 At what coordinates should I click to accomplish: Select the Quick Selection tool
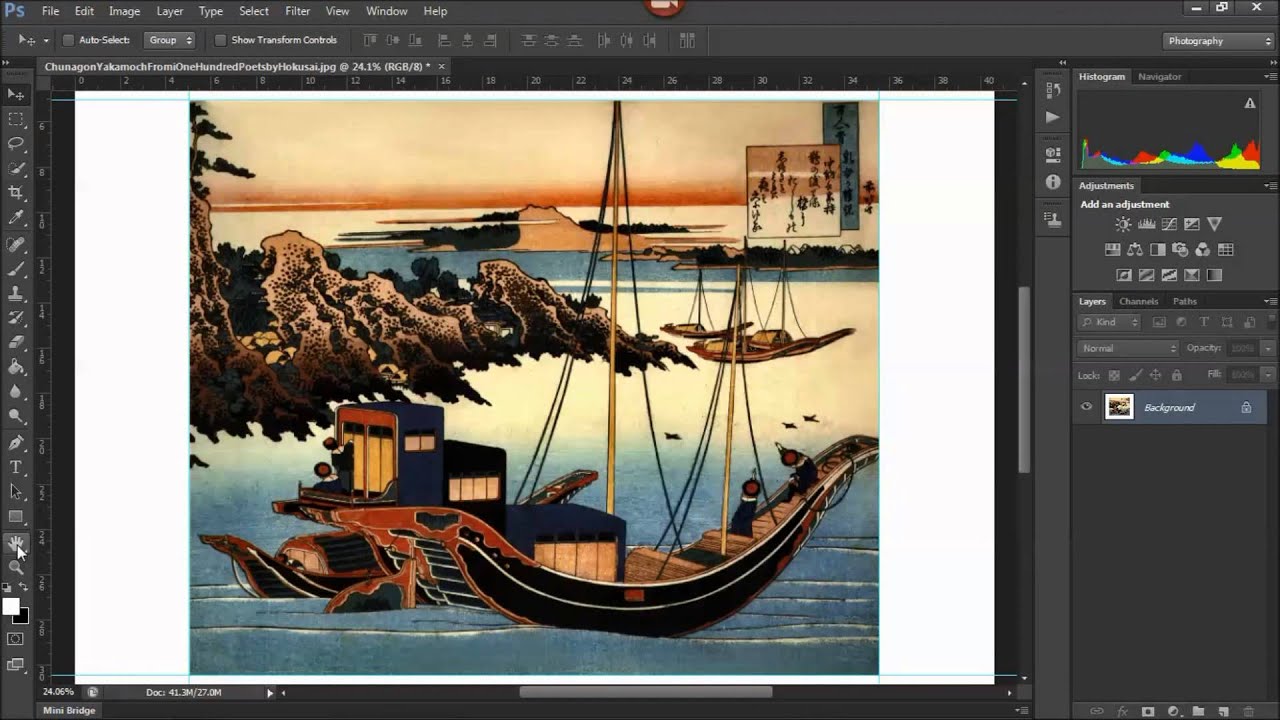coord(16,169)
